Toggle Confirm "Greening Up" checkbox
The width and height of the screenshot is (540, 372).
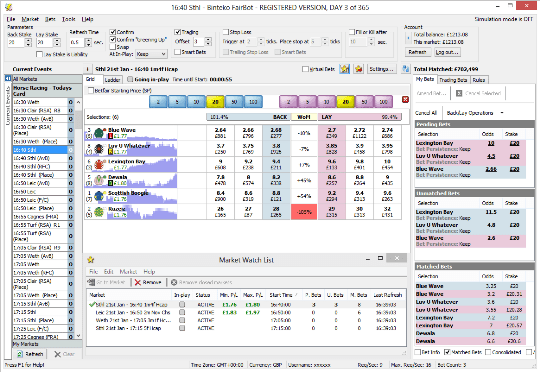(113, 39)
